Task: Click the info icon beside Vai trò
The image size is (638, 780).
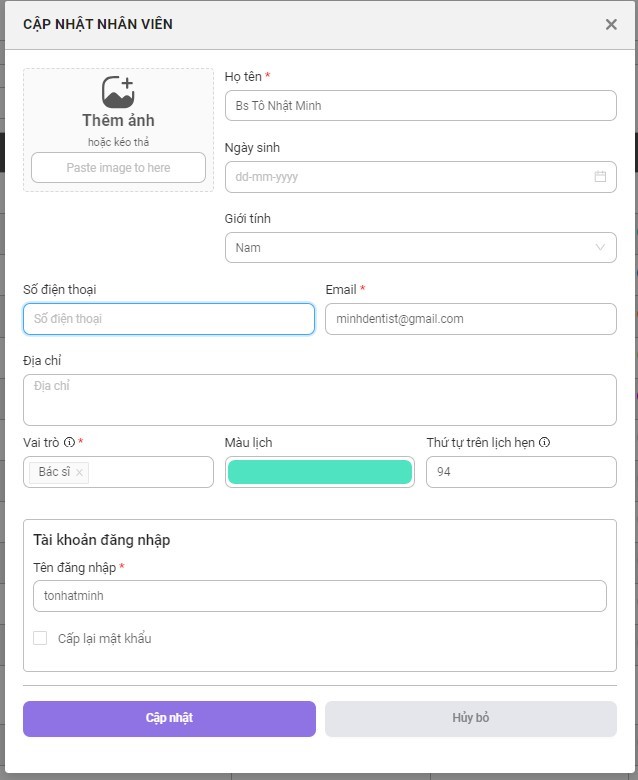Action: (x=70, y=442)
